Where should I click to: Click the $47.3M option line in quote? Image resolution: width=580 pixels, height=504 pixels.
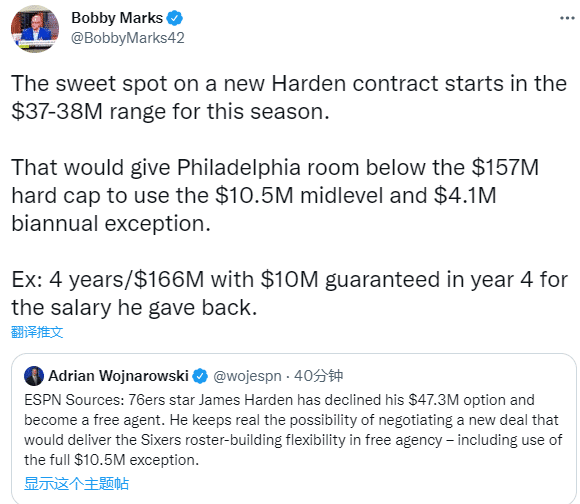click(x=279, y=400)
